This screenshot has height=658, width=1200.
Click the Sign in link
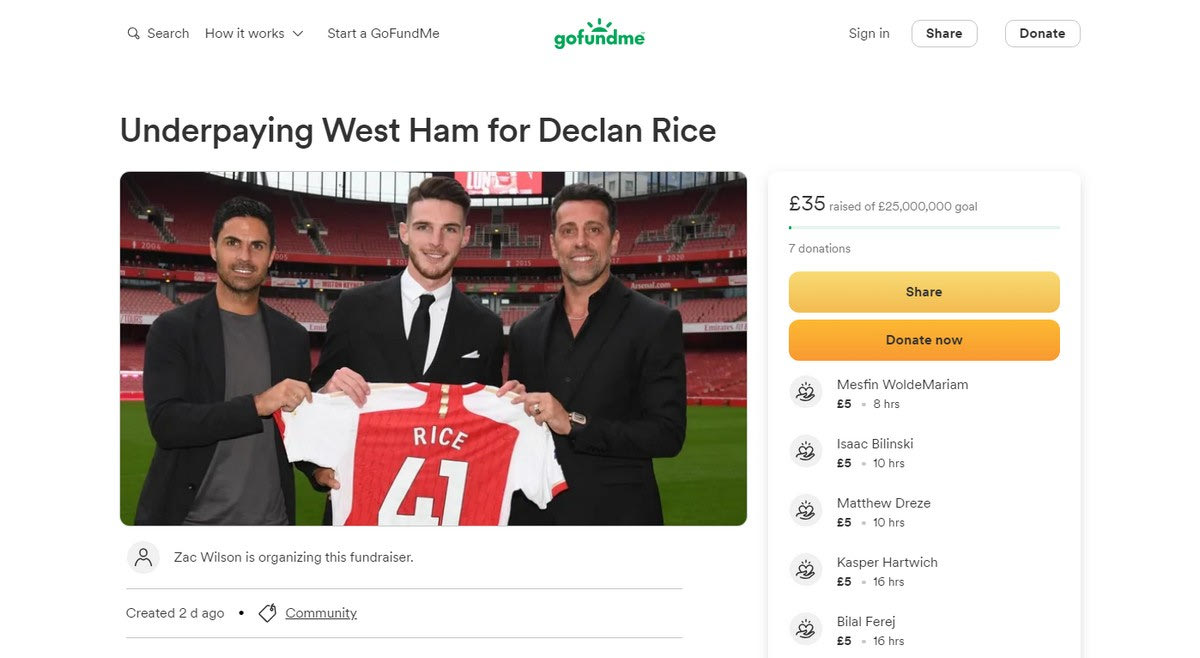[x=869, y=34]
